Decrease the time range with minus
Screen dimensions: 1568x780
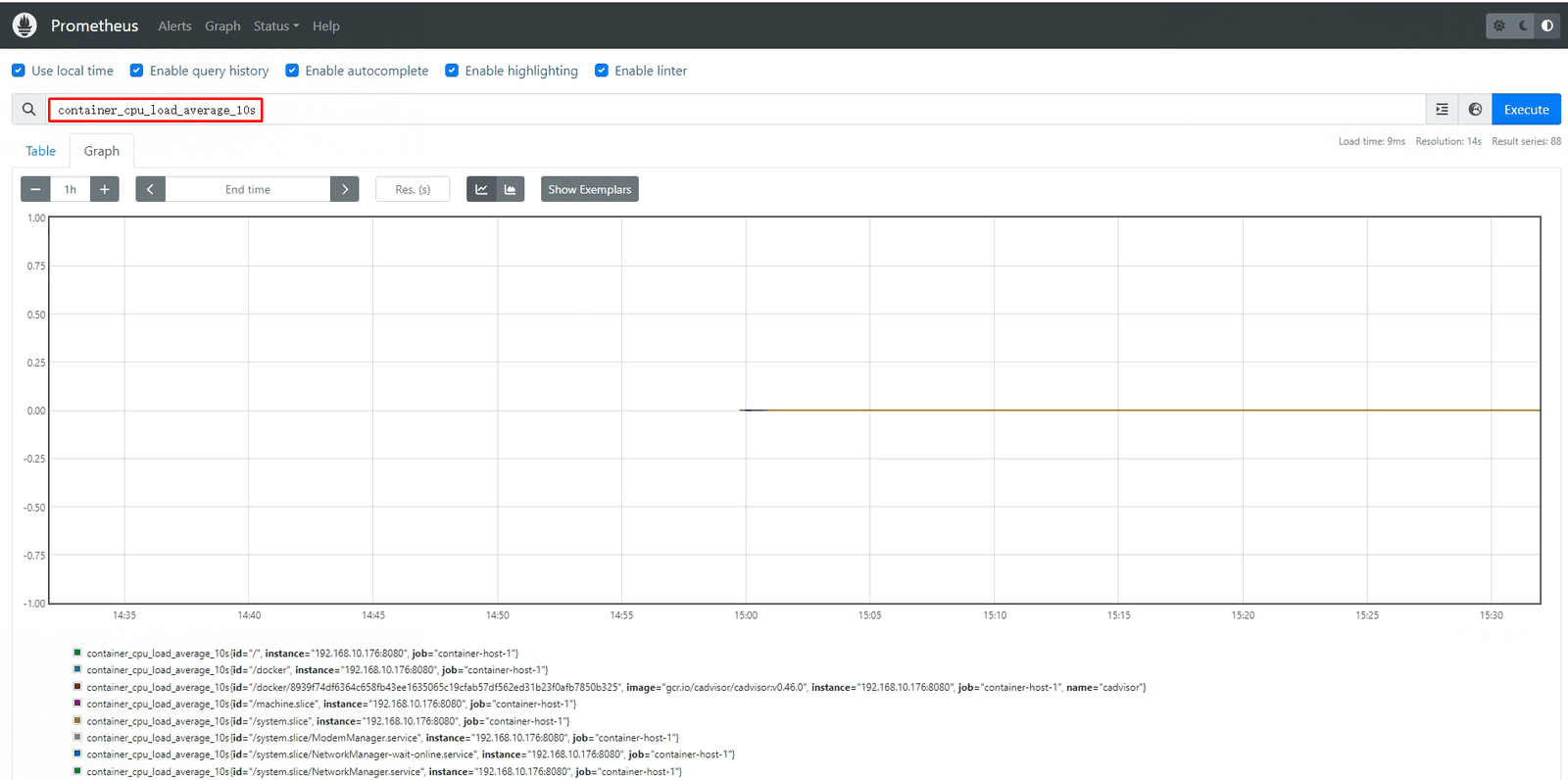pyautogui.click(x=35, y=189)
